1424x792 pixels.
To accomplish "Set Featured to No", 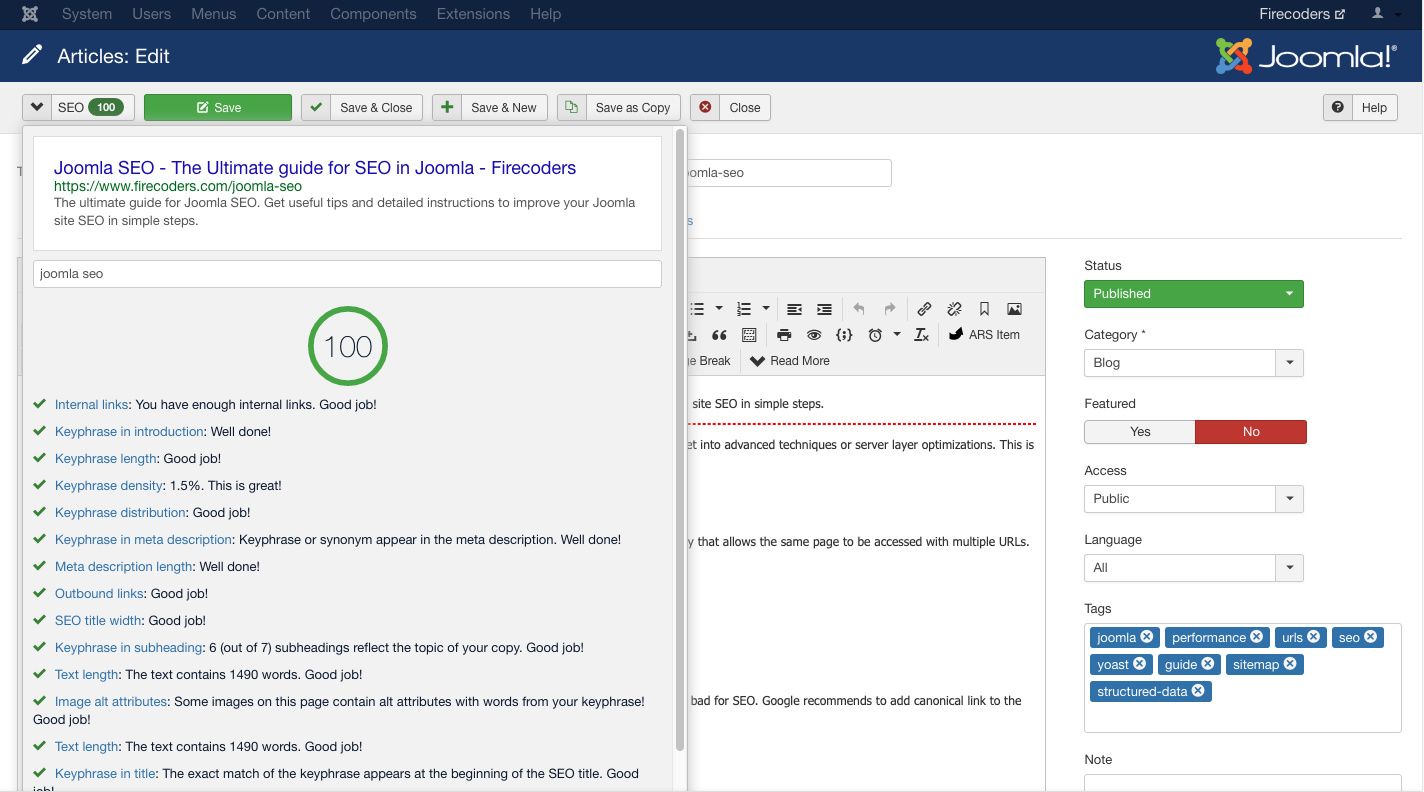I will (x=1251, y=432).
